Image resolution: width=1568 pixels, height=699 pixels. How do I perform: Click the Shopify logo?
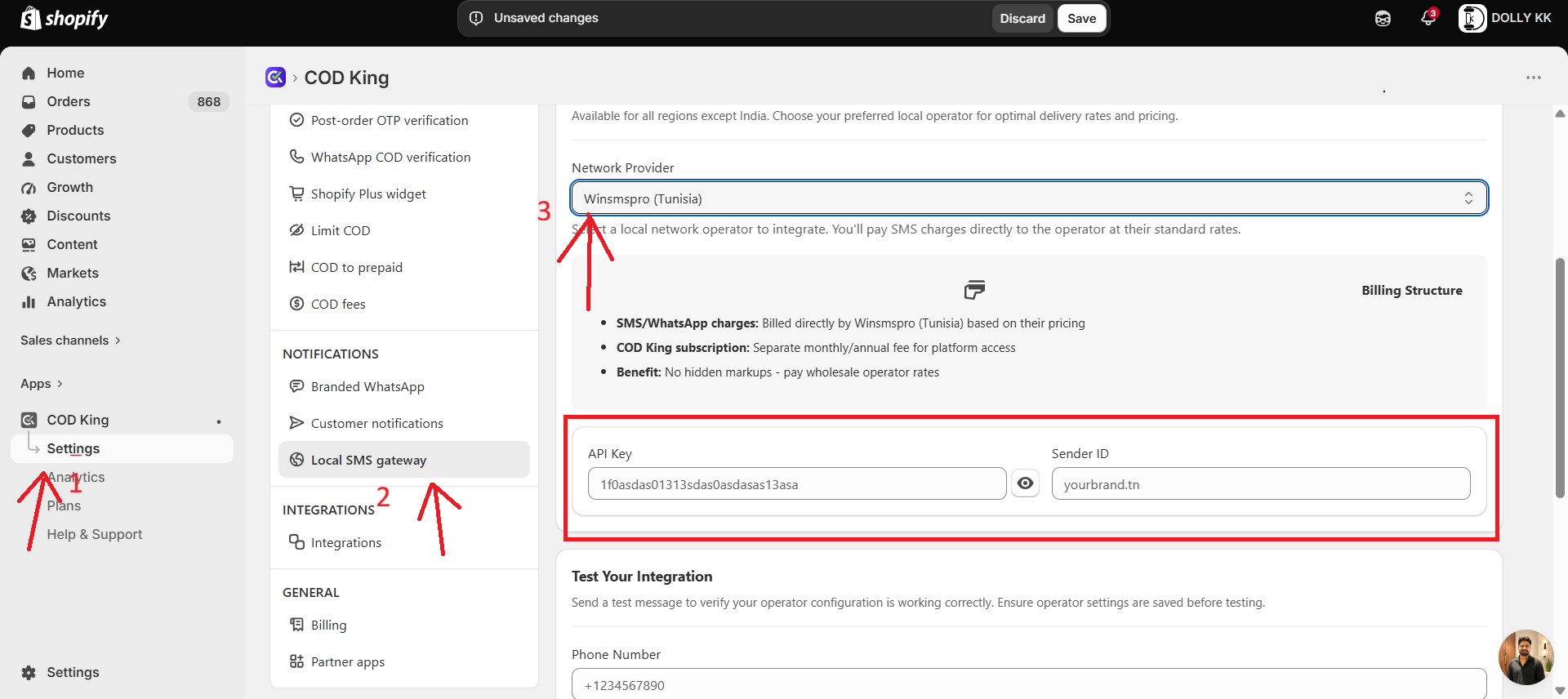tap(65, 18)
